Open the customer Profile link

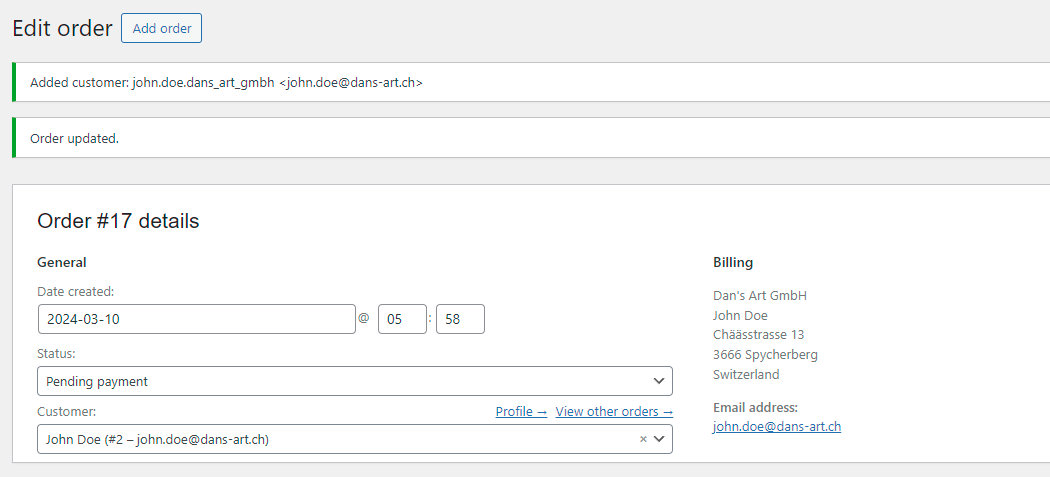point(521,411)
